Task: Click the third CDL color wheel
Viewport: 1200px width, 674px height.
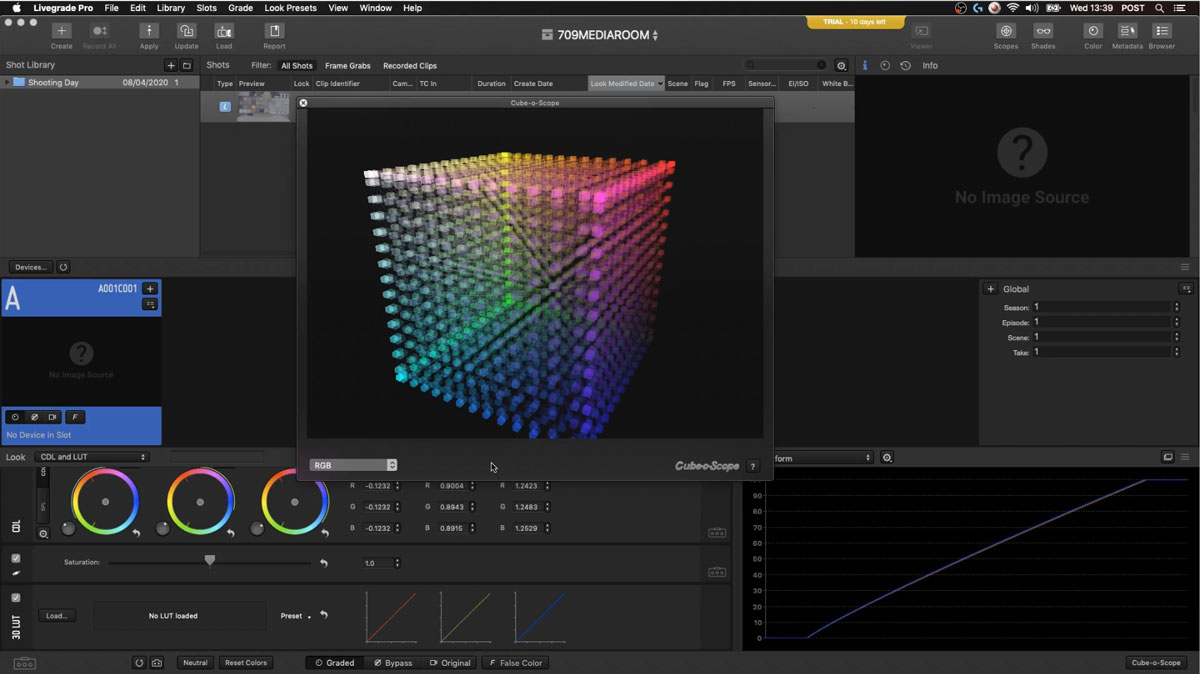Action: (295, 502)
